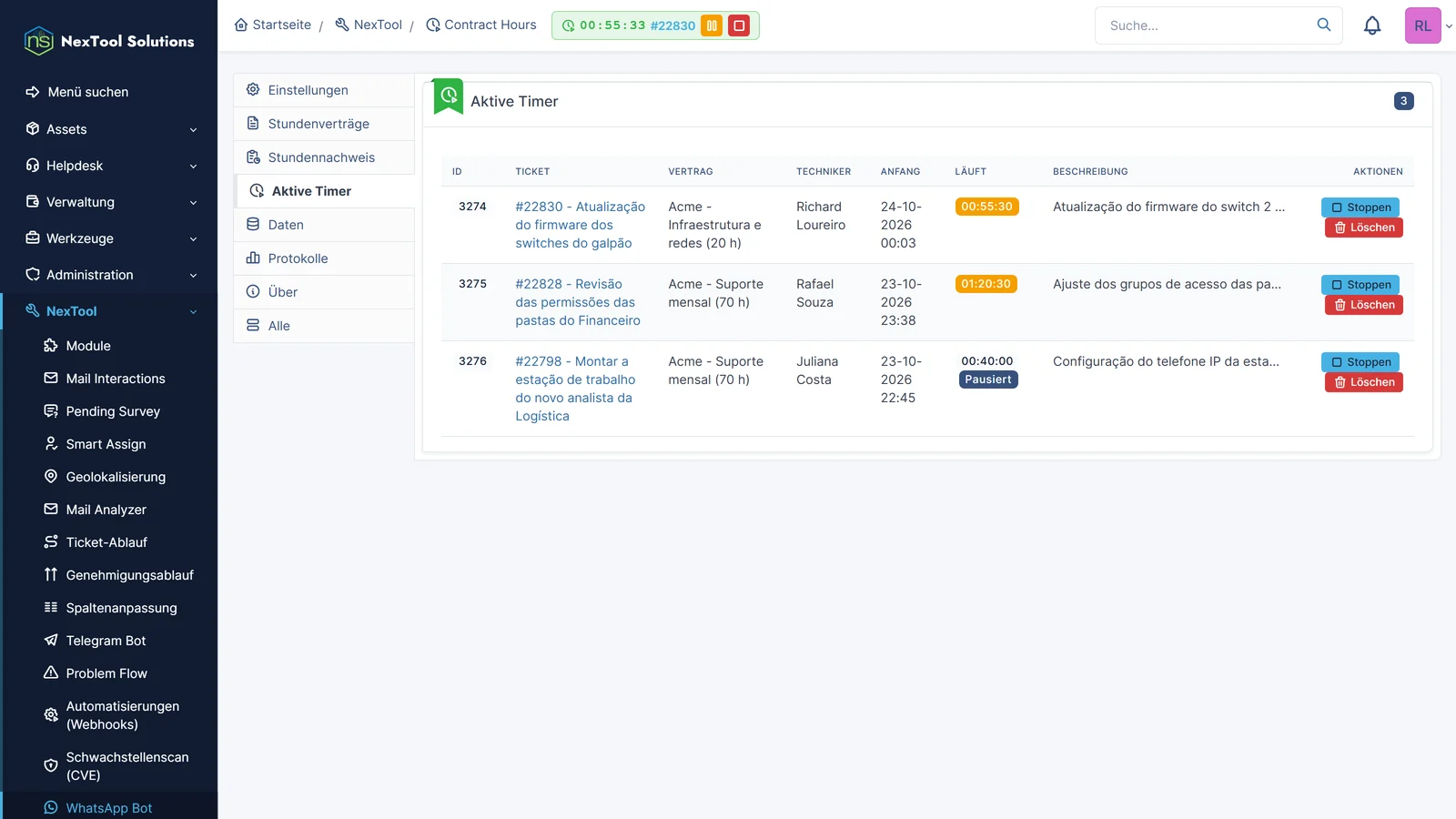Go to Startseite breadcrumb
This screenshot has width=1456, height=819.
[273, 25]
